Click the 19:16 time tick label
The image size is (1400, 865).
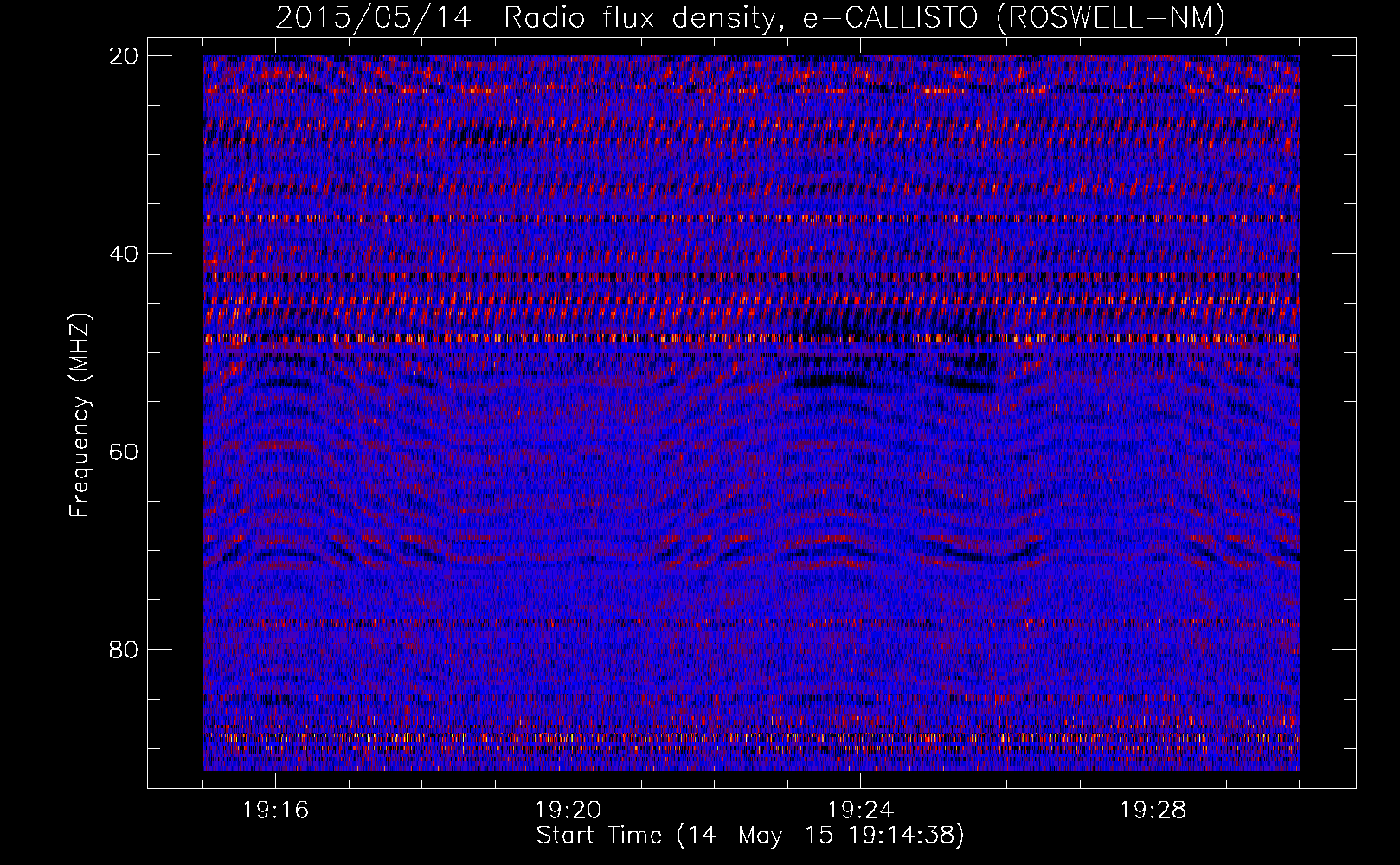(276, 811)
